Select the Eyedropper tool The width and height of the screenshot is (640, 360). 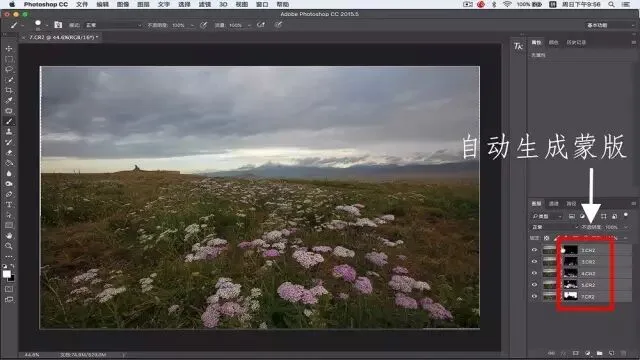pos(9,100)
